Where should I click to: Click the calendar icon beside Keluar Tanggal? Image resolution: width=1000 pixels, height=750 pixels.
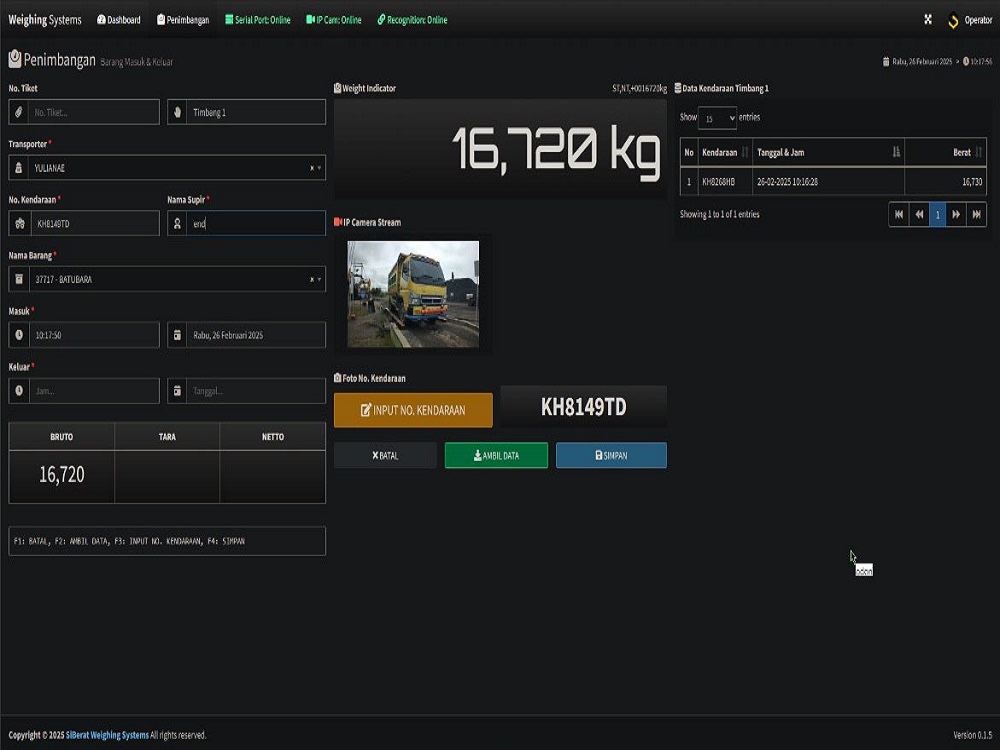(x=177, y=391)
